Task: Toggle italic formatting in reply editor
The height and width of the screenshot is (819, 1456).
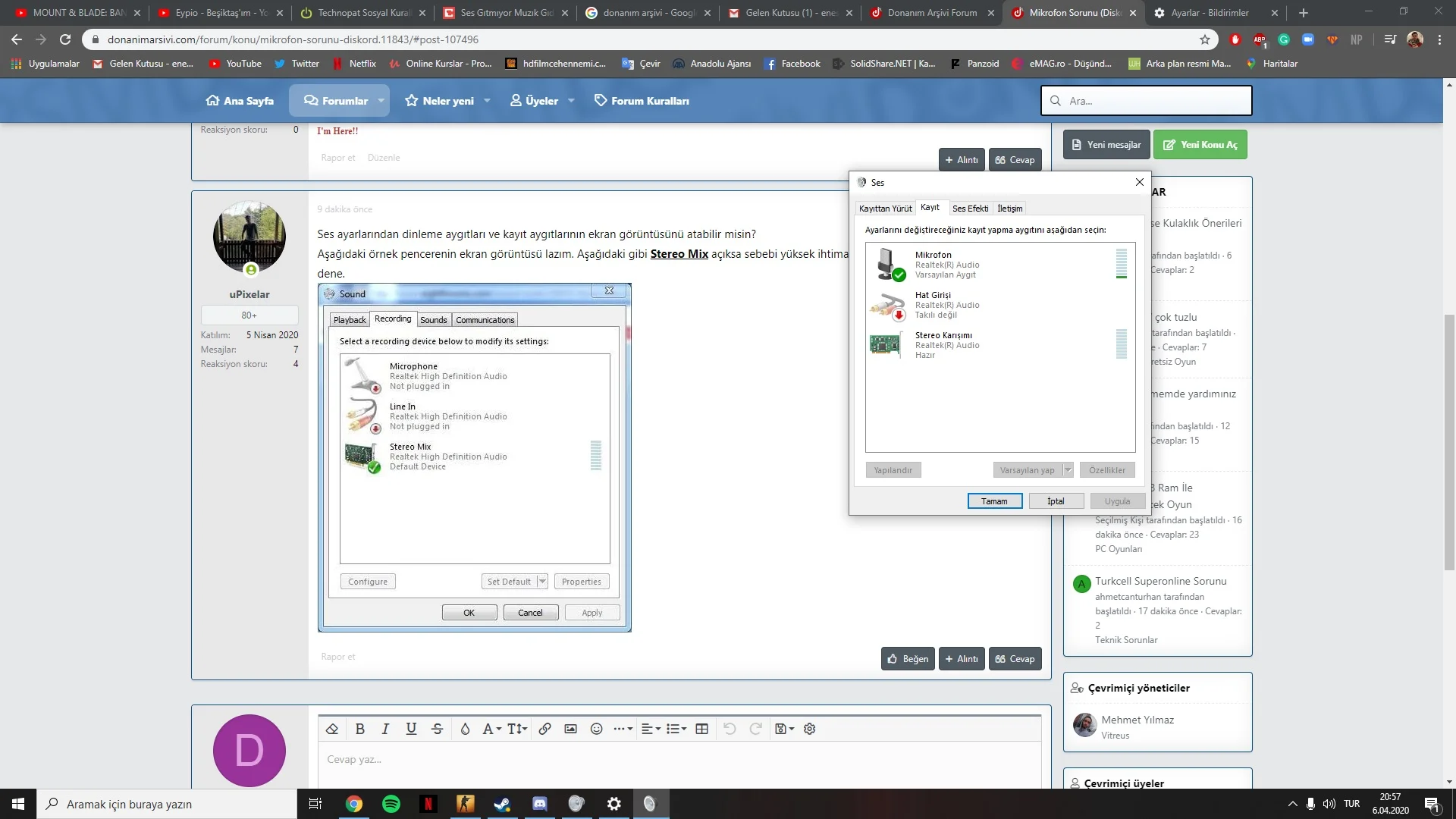Action: (385, 729)
